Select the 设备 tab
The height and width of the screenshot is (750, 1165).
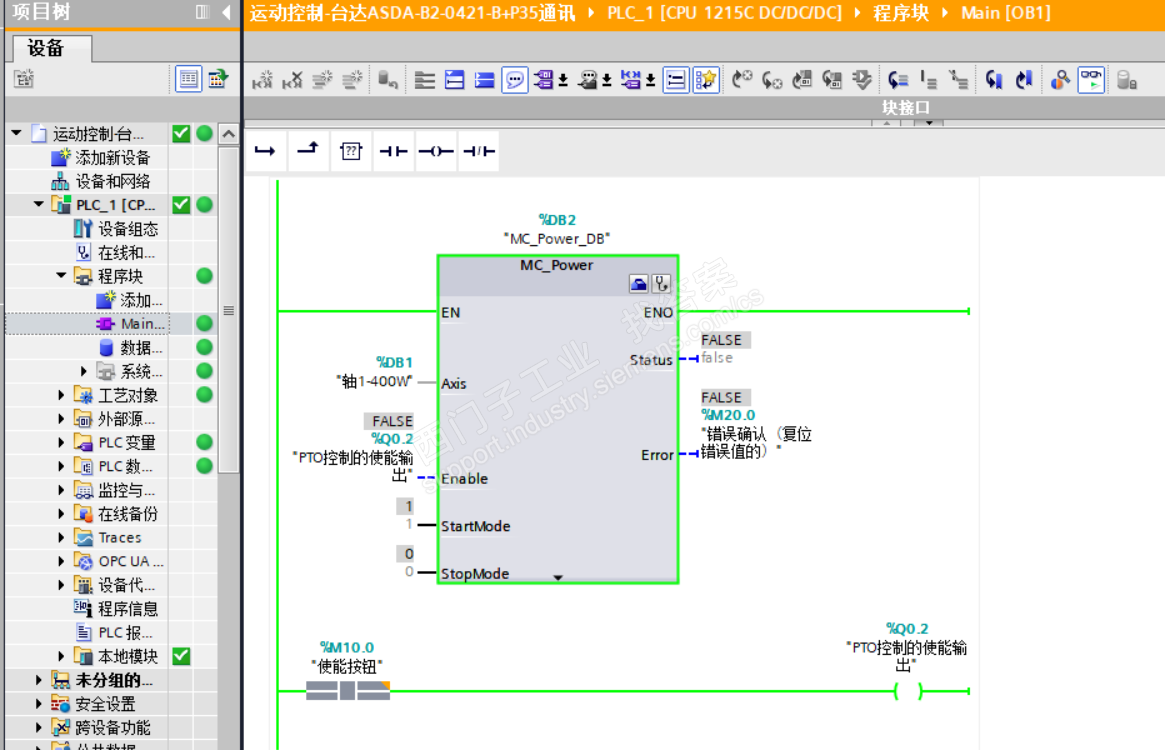pyautogui.click(x=46, y=48)
